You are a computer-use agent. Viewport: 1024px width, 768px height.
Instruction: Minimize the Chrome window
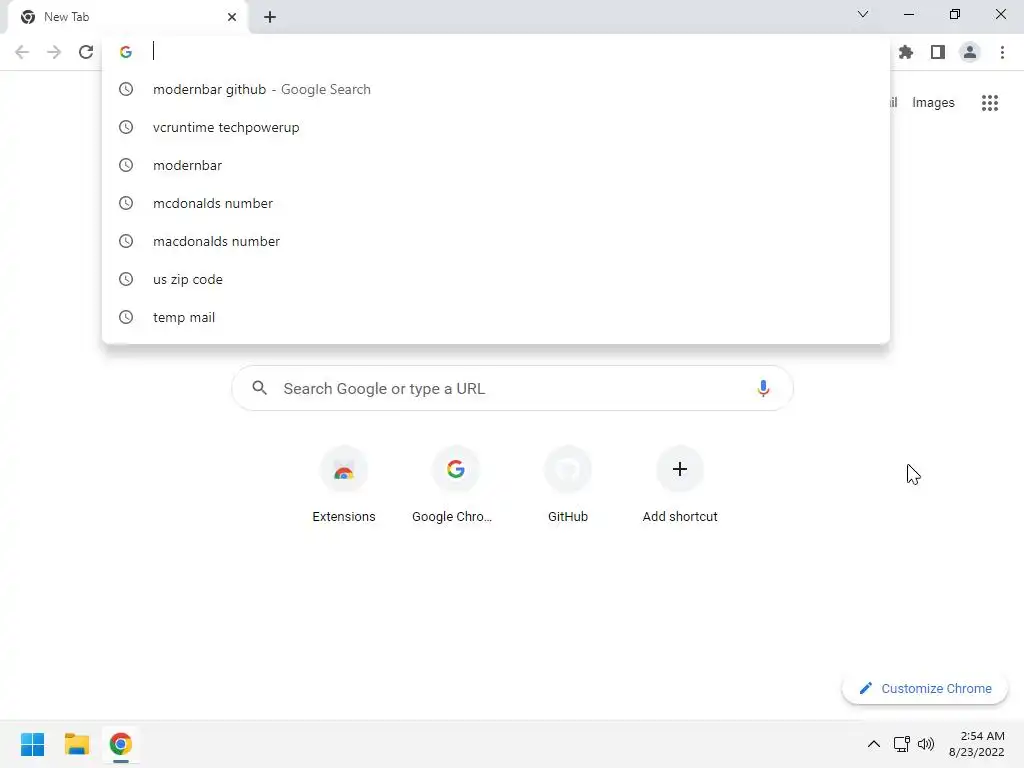click(909, 14)
